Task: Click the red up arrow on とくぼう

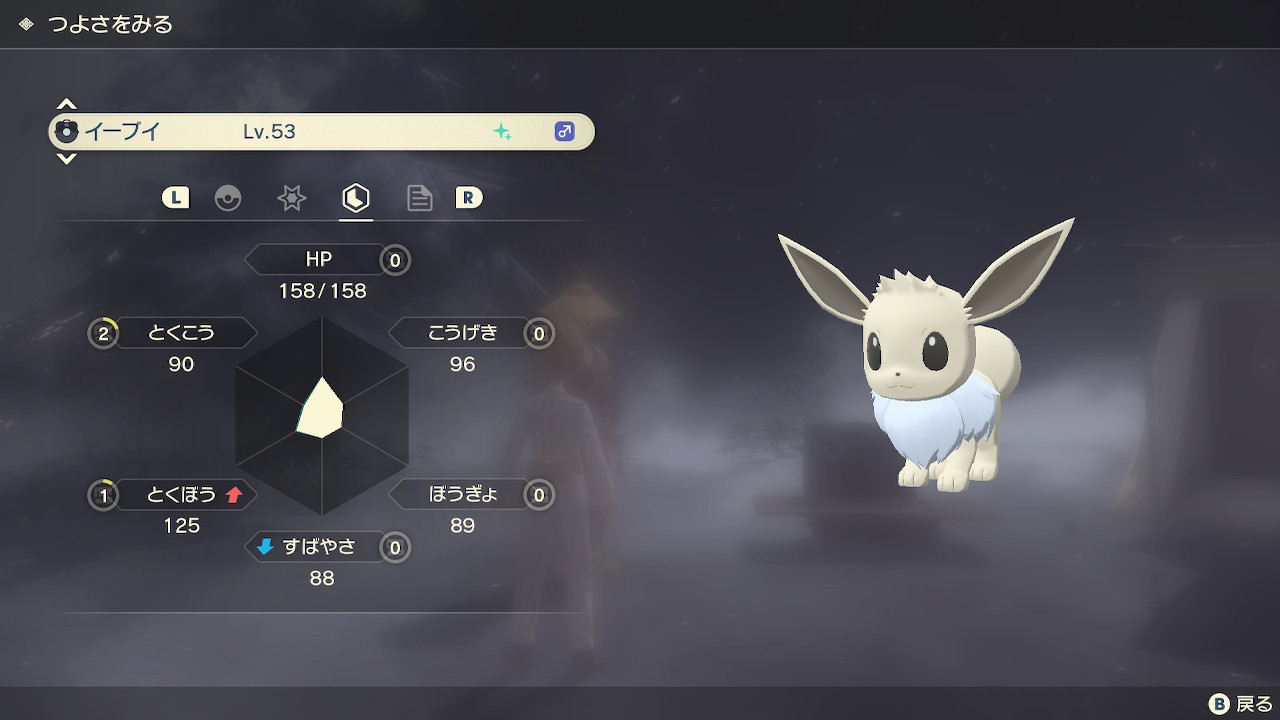Action: [x=234, y=494]
